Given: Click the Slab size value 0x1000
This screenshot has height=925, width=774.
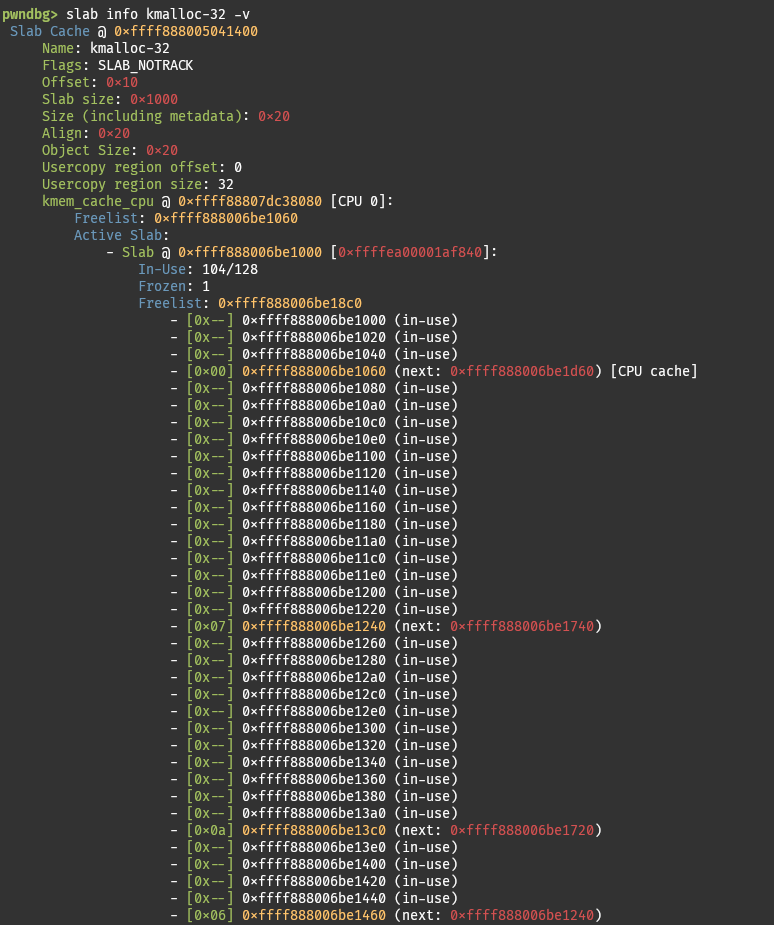Looking at the screenshot, I should coord(154,99).
